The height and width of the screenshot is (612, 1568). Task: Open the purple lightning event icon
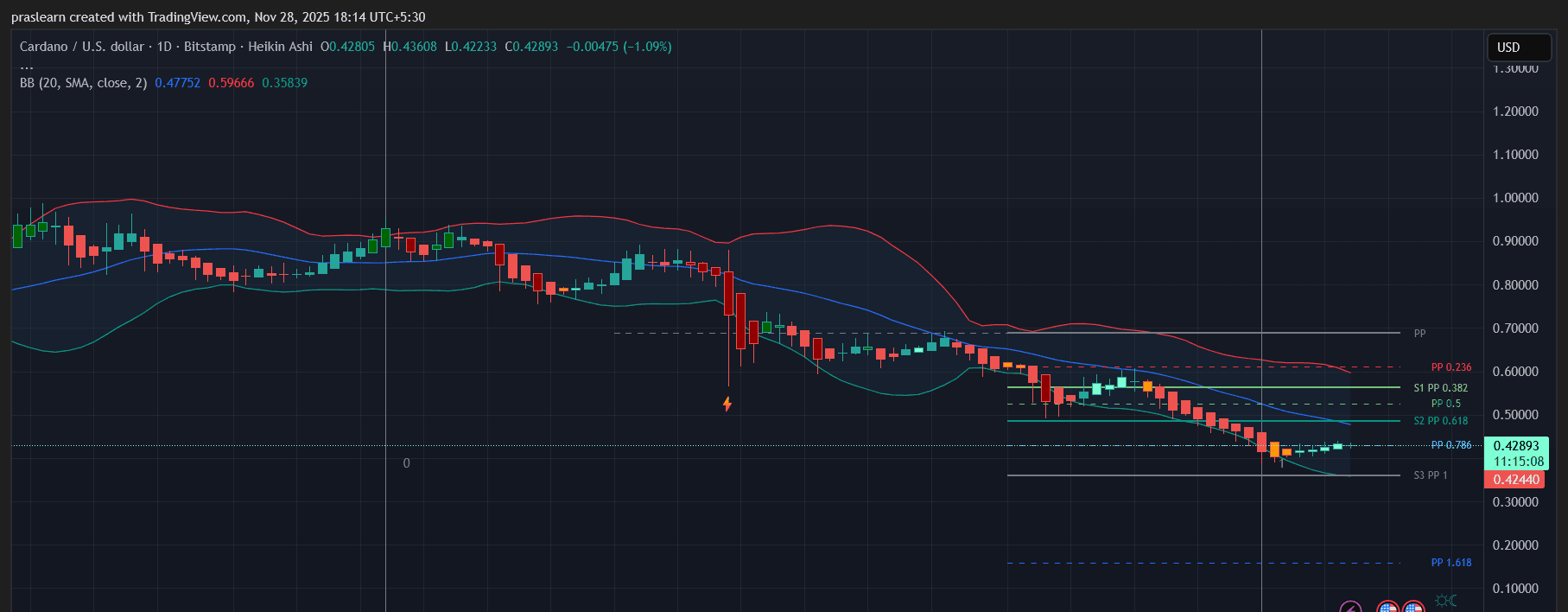1350,607
